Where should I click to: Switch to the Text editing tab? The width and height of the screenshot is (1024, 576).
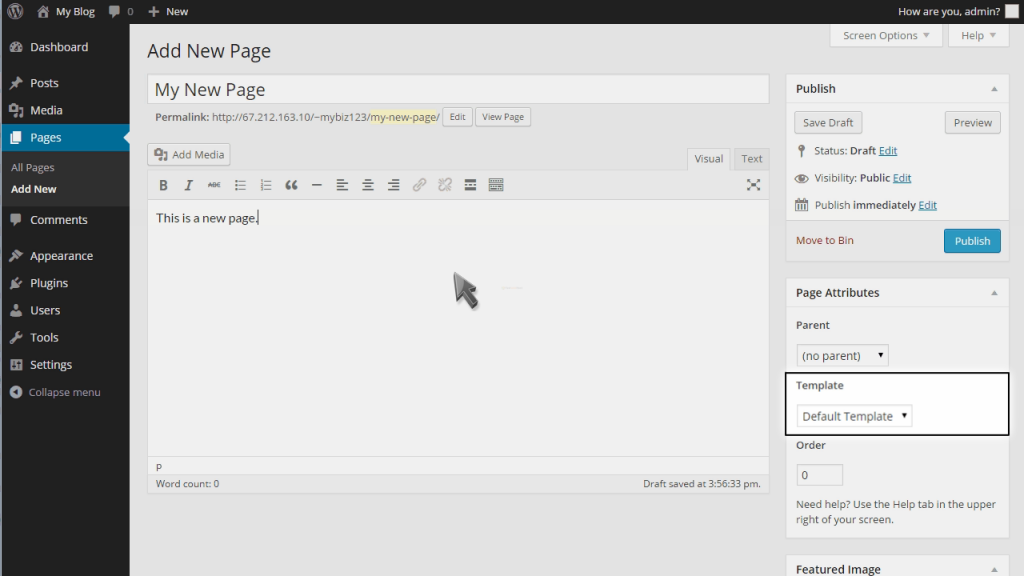[x=751, y=158]
